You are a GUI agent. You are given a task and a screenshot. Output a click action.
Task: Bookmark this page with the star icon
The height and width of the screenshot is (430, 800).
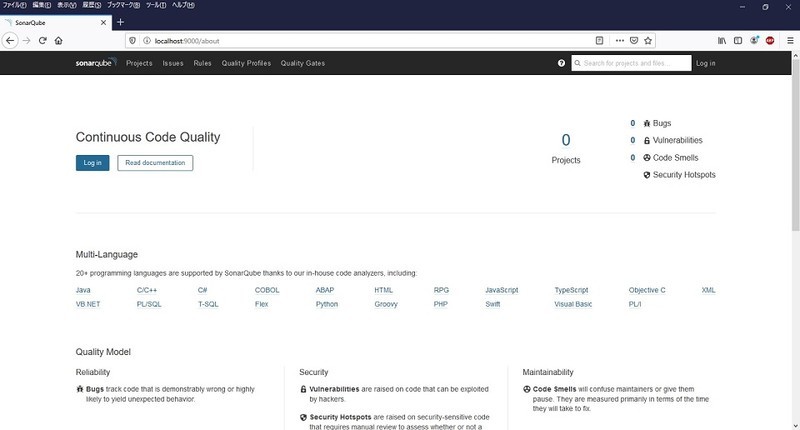coord(648,41)
